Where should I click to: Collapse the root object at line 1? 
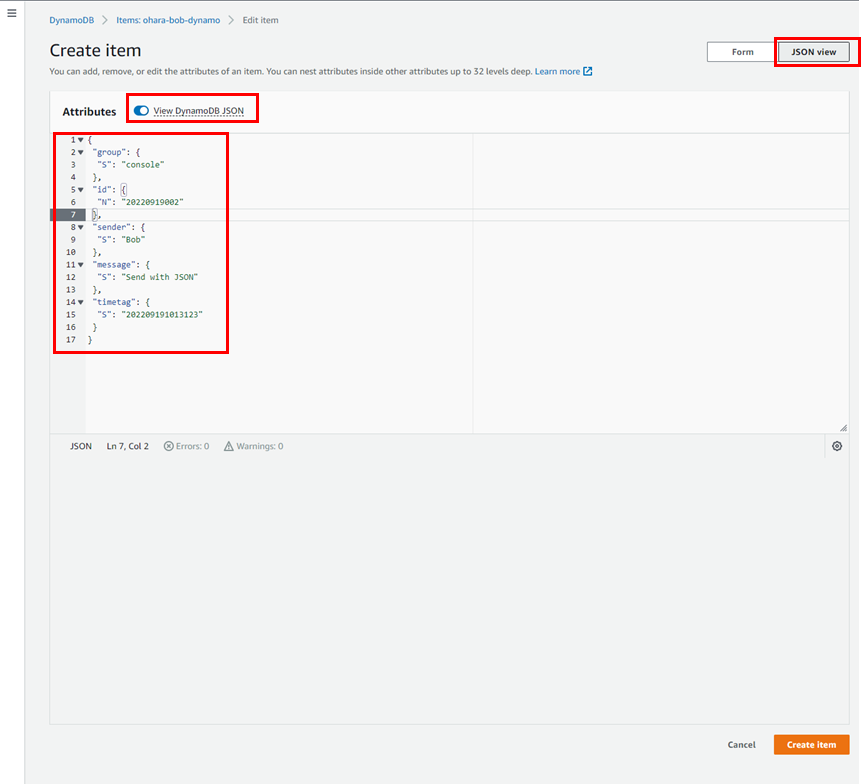point(81,140)
